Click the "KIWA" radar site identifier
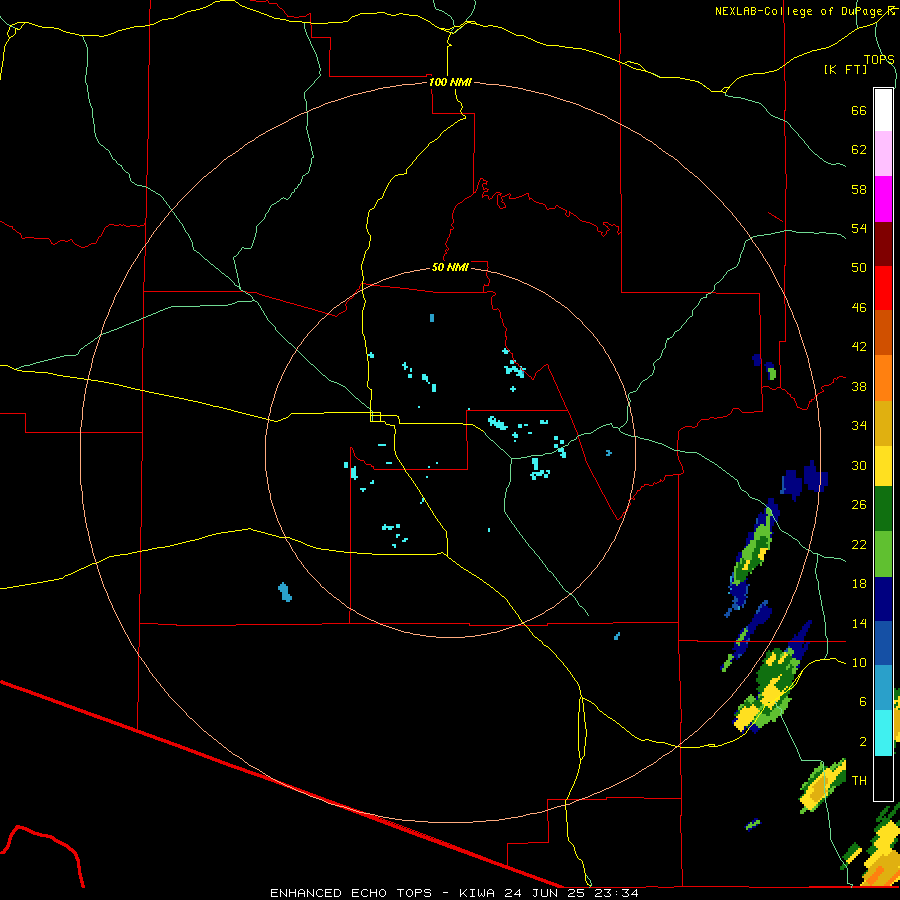The width and height of the screenshot is (900, 900). 478,893
